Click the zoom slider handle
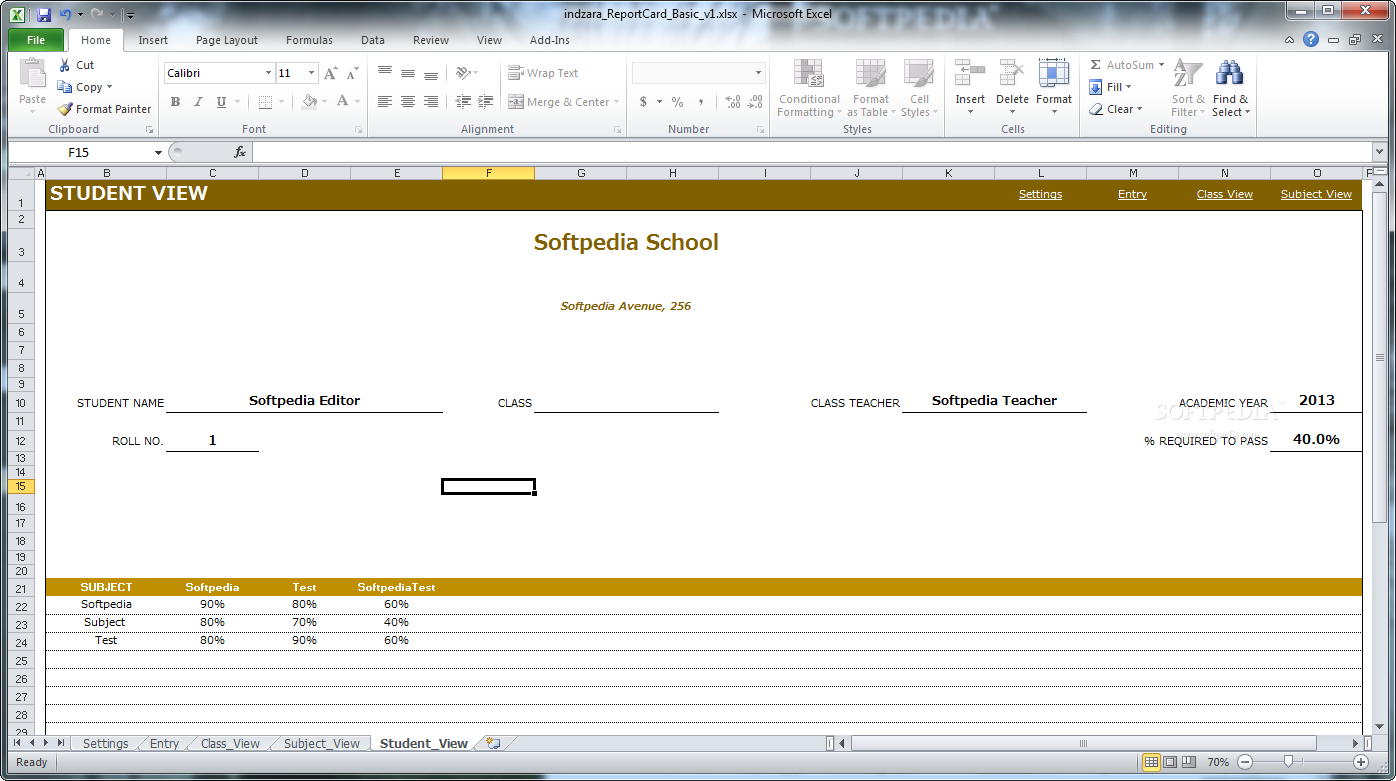 pyautogui.click(x=1288, y=762)
